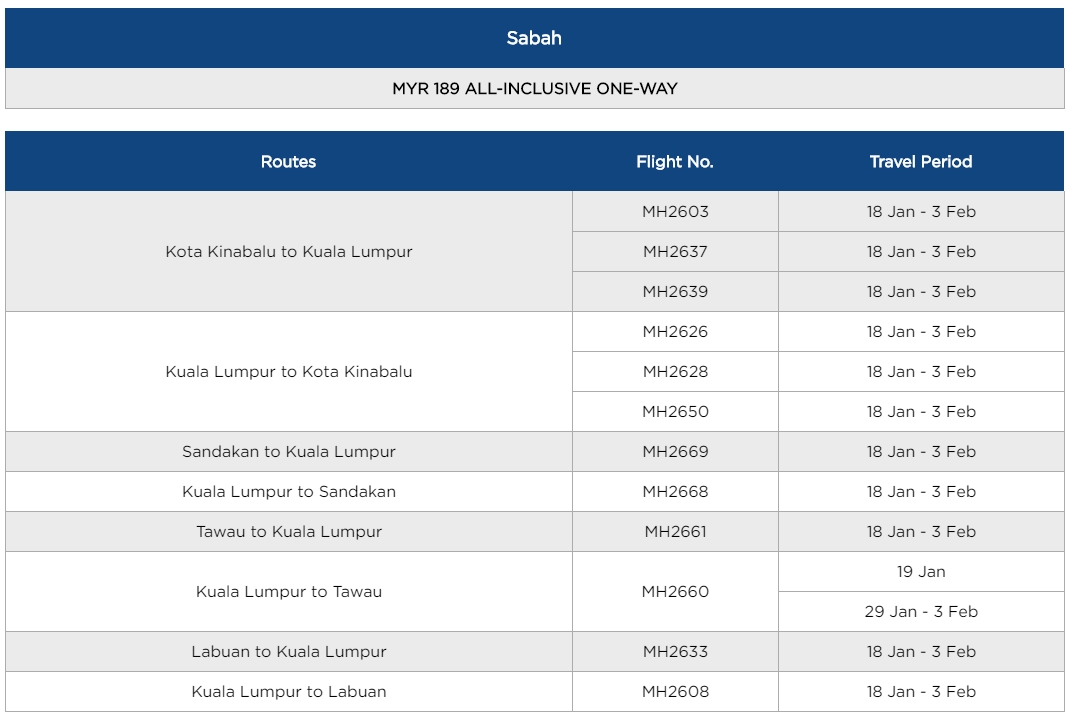The image size is (1069, 720).
Task: Click flight number MH2603
Action: coord(675,212)
